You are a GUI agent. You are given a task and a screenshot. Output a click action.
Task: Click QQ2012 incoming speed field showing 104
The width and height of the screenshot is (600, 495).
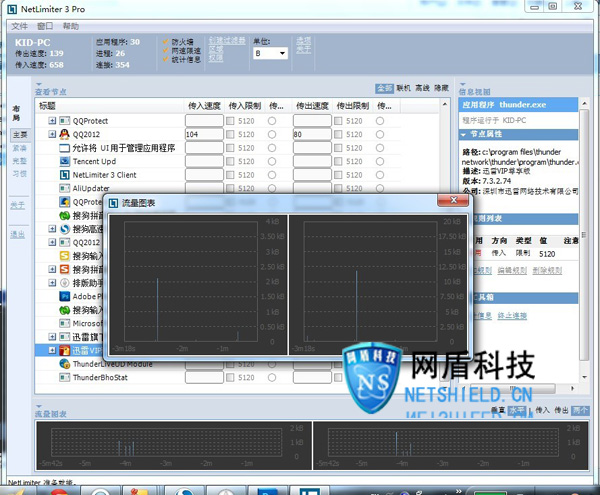pos(204,134)
